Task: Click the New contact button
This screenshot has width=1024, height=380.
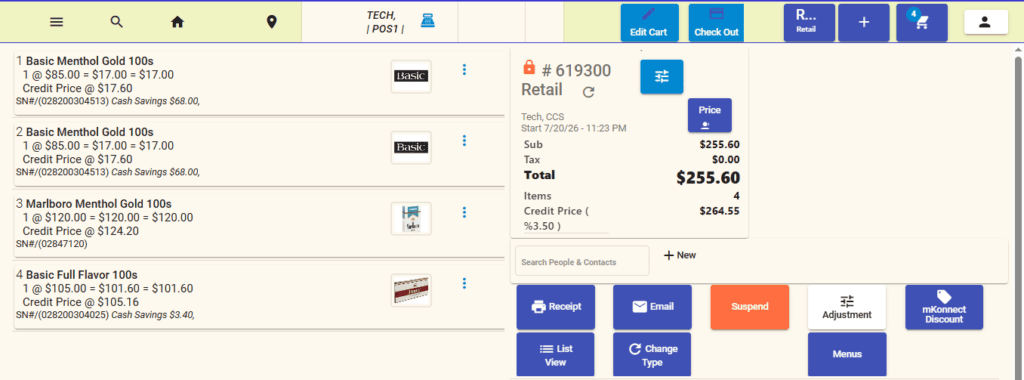Action: (x=680, y=255)
